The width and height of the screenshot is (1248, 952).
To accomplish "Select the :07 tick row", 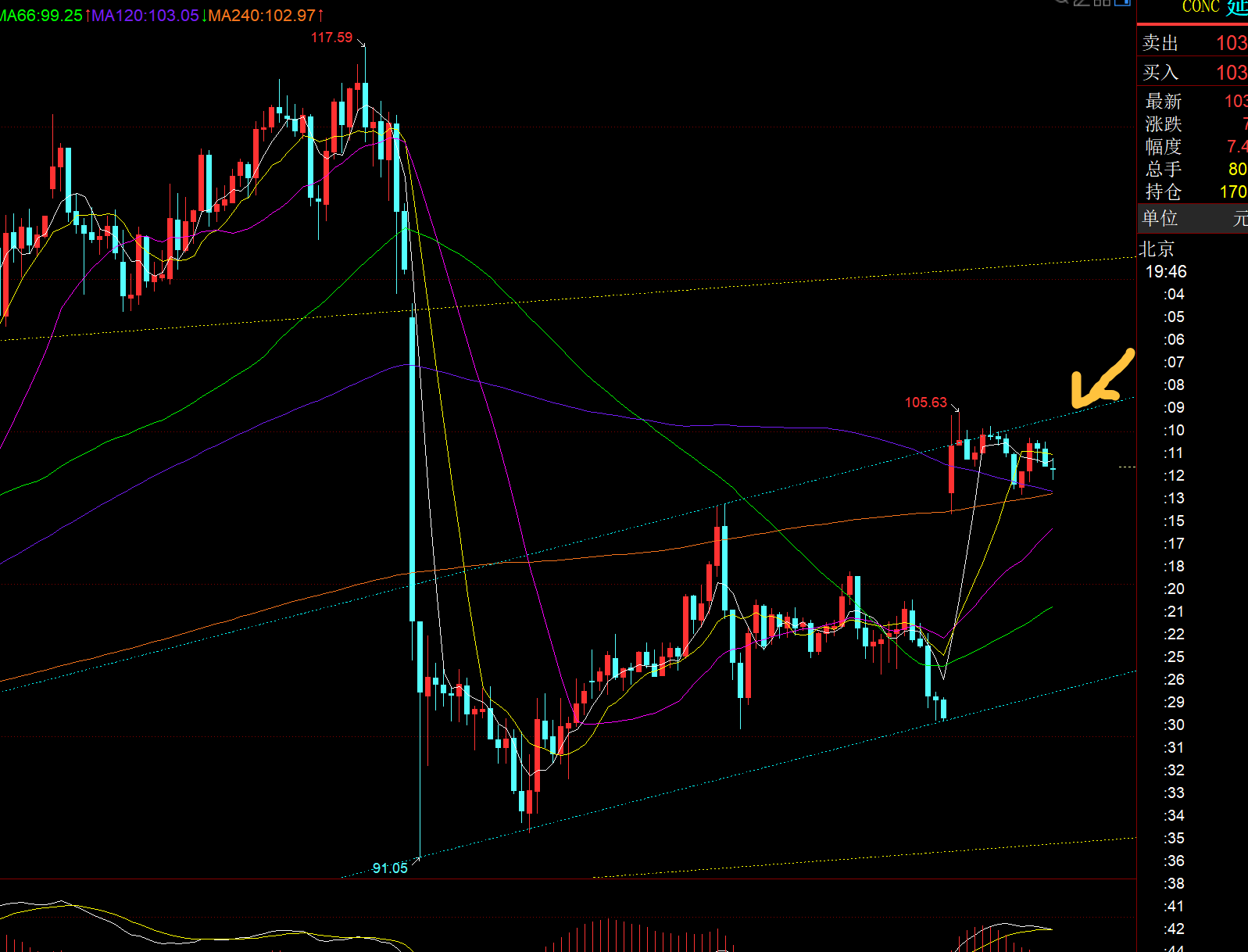I will [x=1174, y=363].
